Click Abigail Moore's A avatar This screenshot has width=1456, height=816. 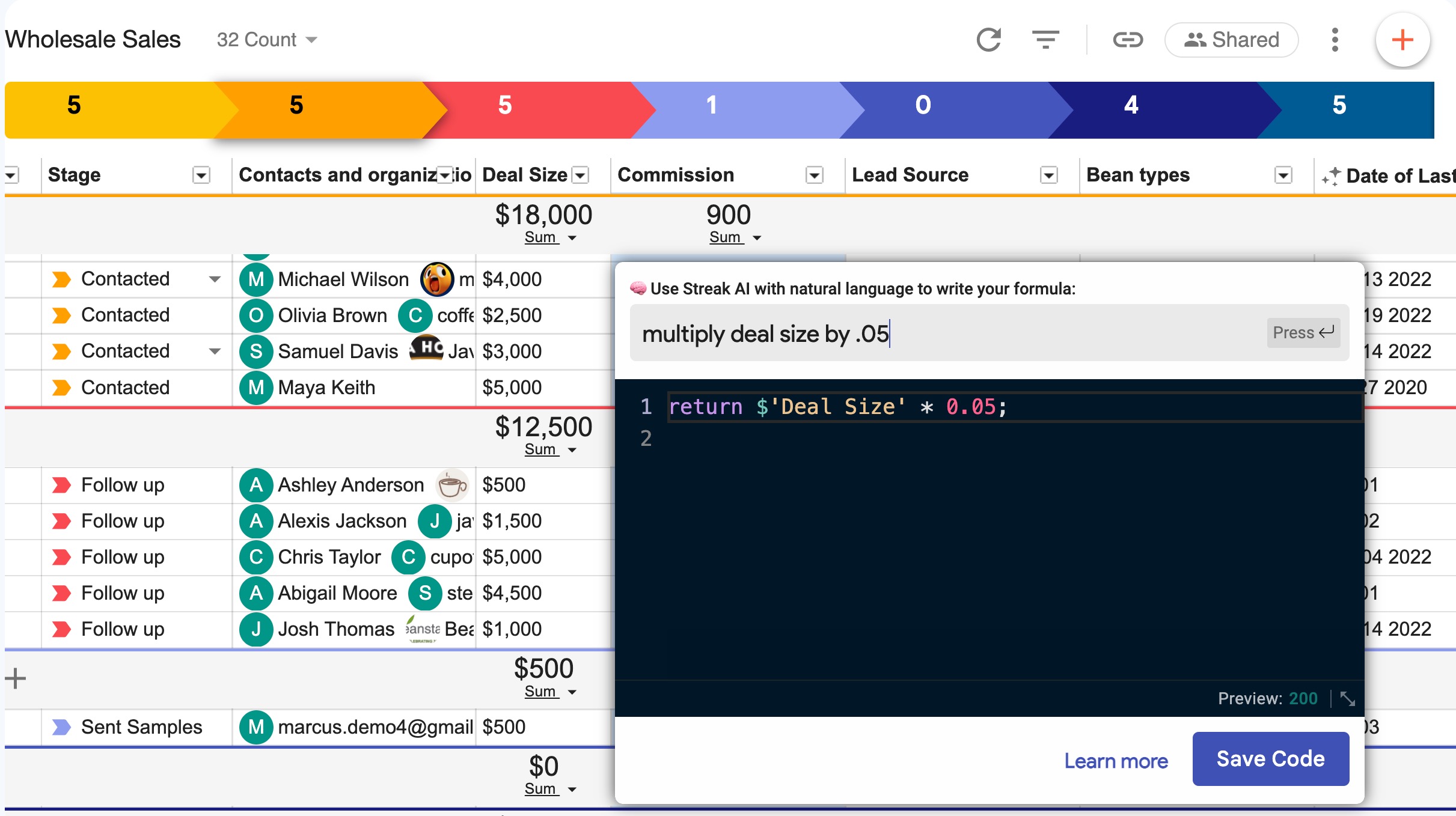tap(256, 593)
